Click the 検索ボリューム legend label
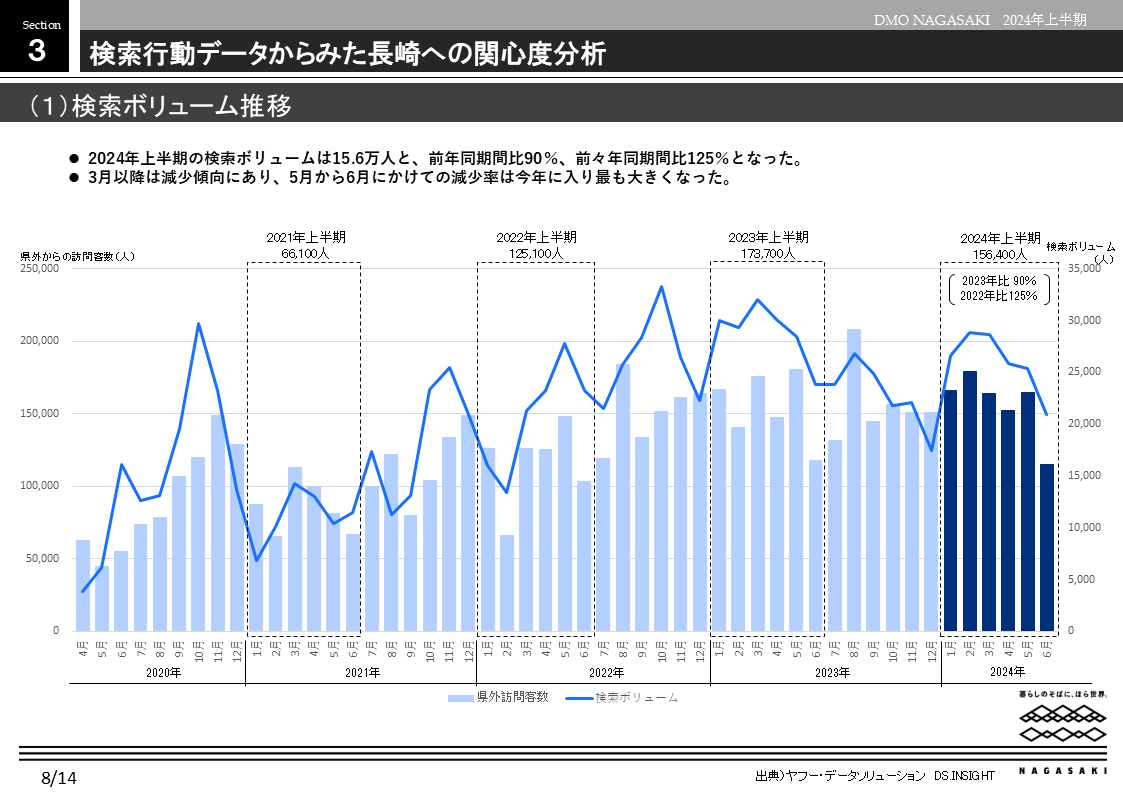Viewport: 1123px width, 794px height. (637, 697)
